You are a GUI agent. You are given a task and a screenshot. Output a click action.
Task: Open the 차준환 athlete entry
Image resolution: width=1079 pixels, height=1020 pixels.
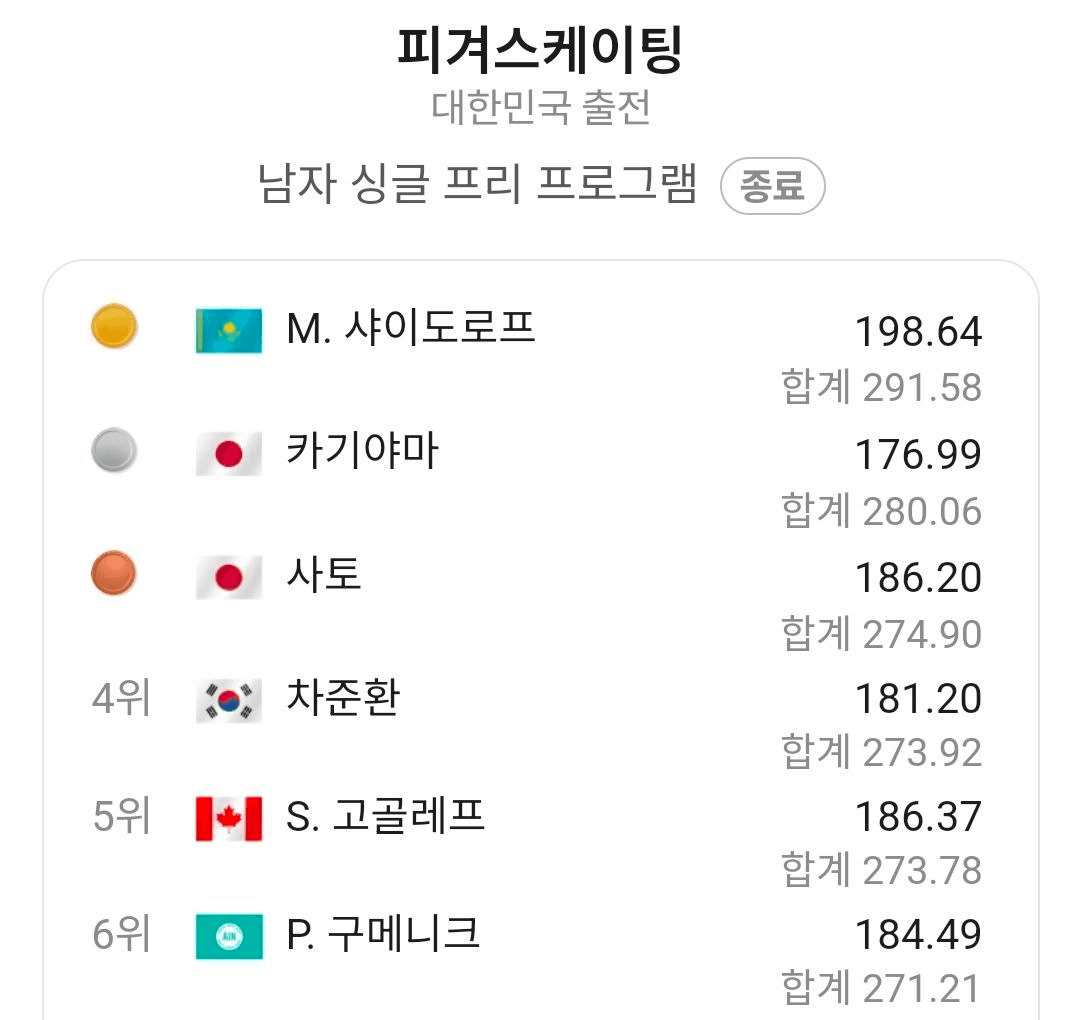[343, 697]
